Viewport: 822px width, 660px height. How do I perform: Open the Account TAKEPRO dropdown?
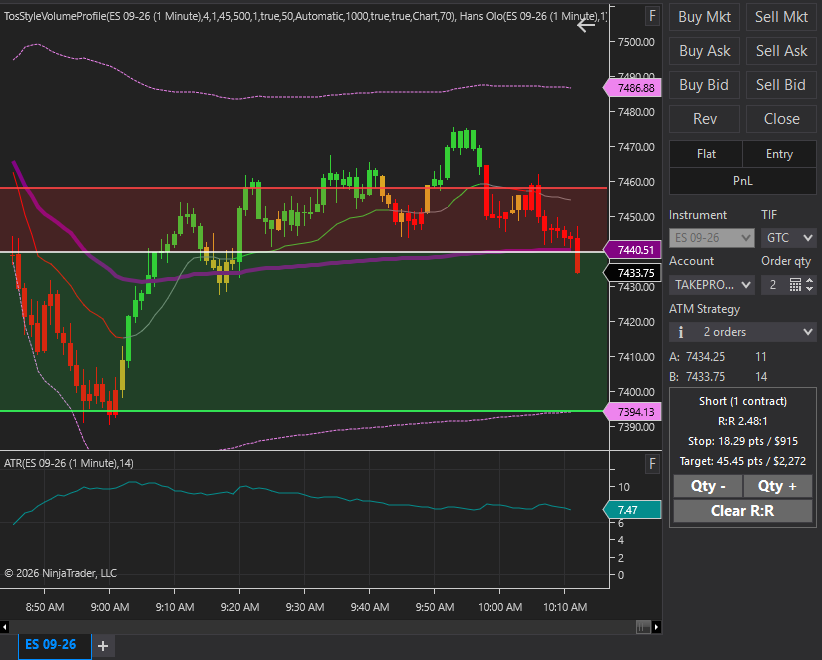(711, 285)
